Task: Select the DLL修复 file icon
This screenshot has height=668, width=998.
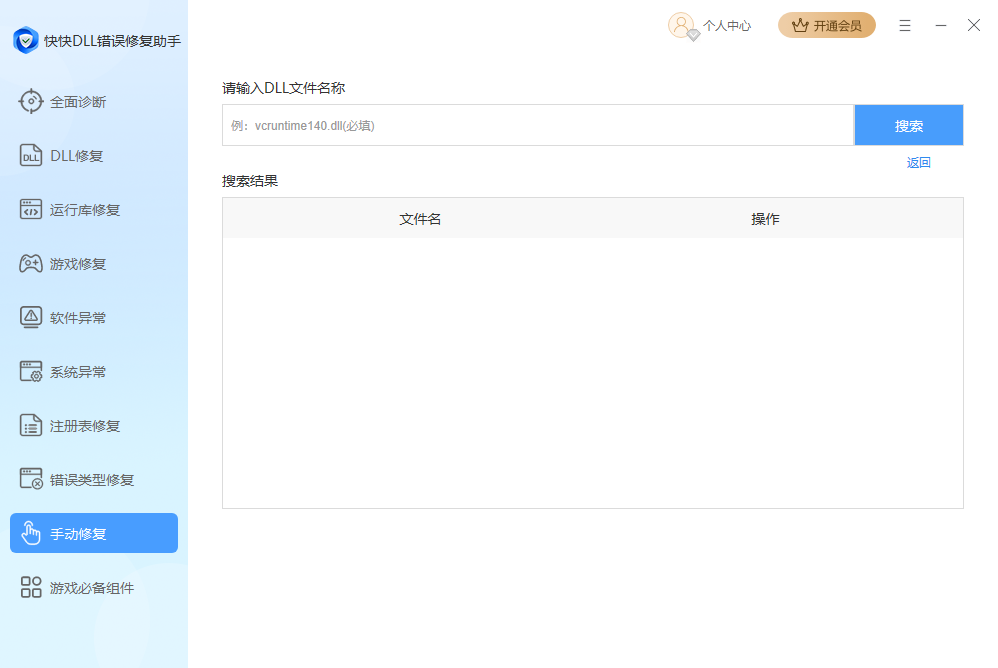Action: [x=31, y=155]
